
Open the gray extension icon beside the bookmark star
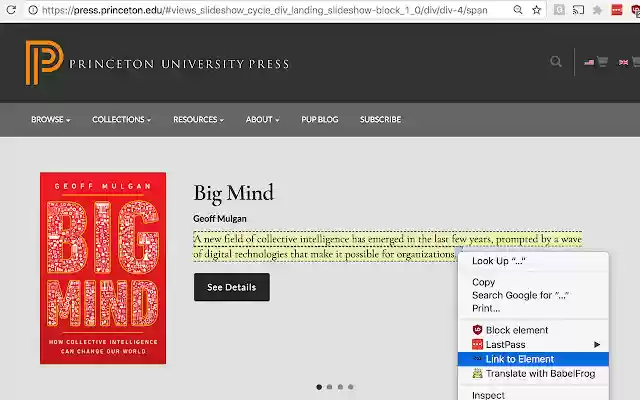tap(559, 10)
